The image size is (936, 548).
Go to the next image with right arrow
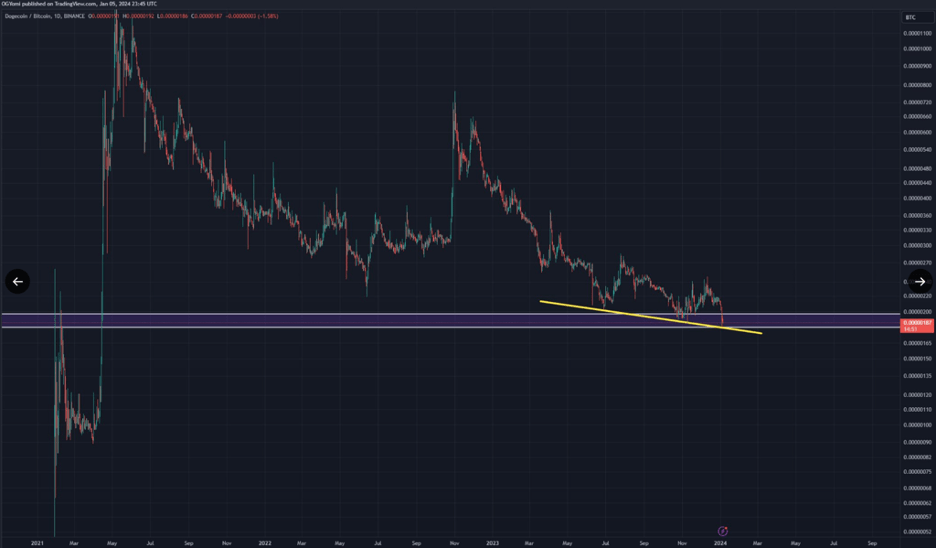(x=920, y=281)
